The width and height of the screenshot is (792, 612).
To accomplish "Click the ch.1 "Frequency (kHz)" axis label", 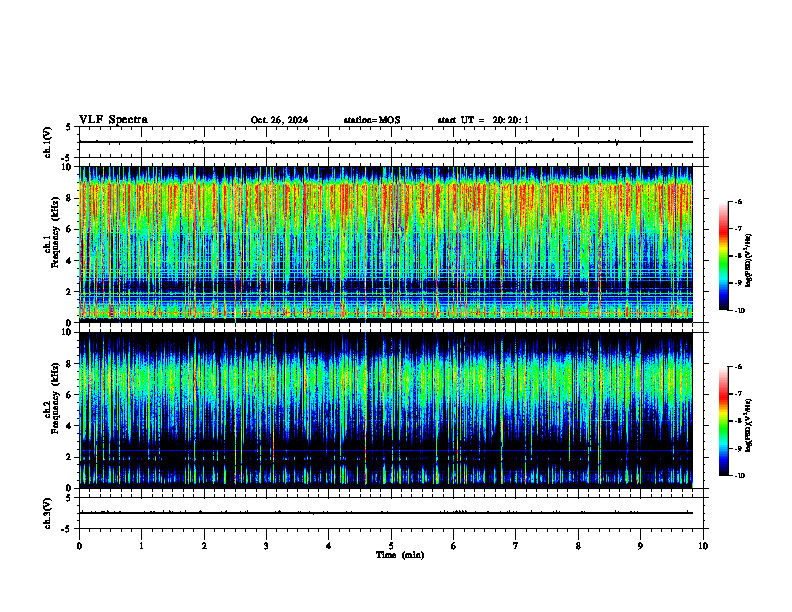I will point(55,232).
